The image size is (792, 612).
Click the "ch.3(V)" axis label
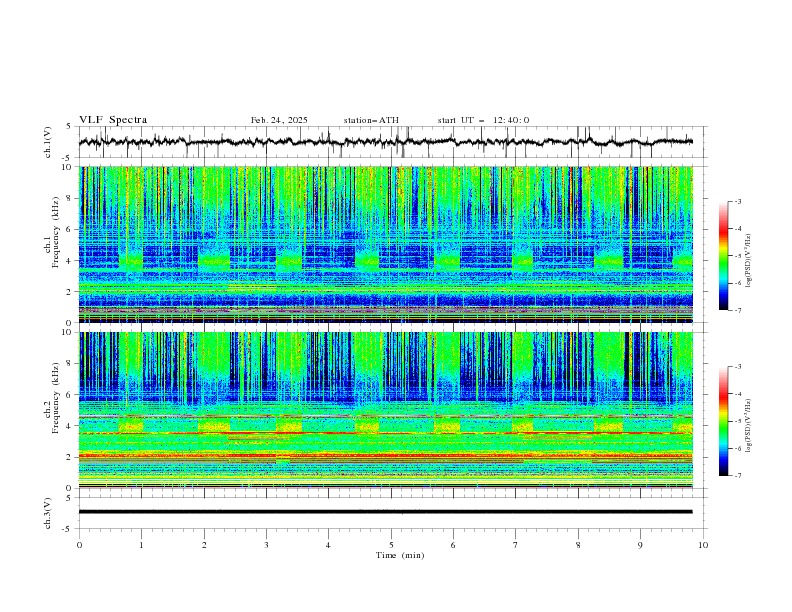coord(48,513)
